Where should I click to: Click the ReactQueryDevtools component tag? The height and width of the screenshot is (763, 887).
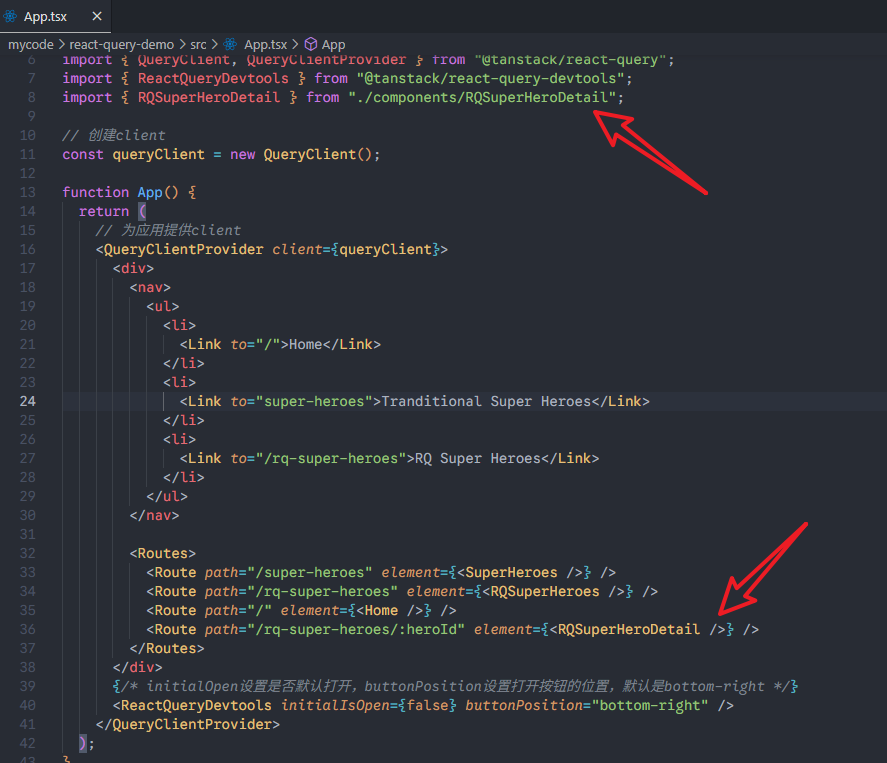pyautogui.click(x=196, y=705)
